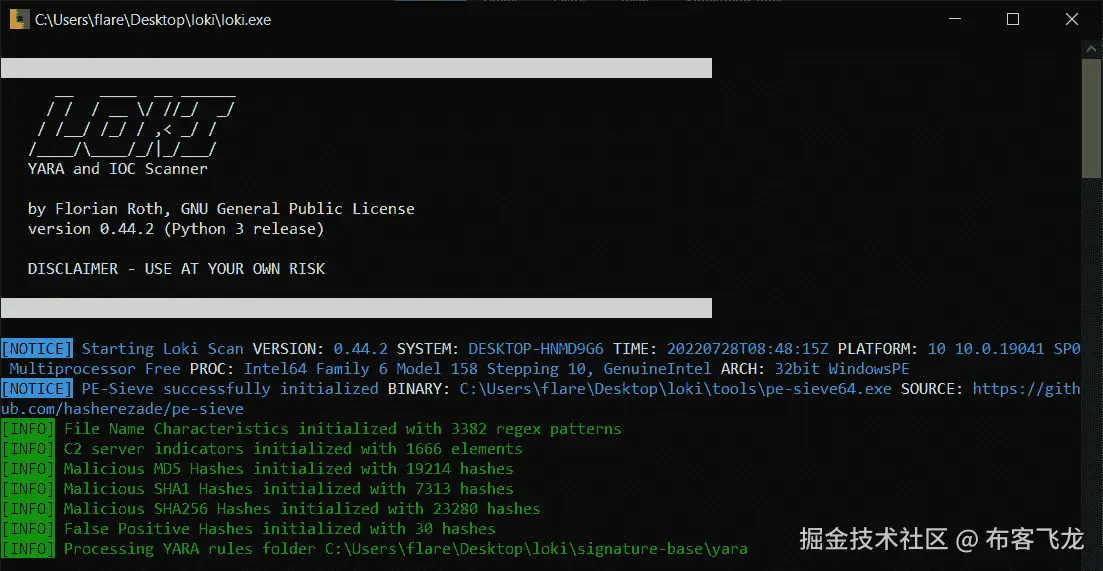Click the hasherezade/pe-sieve URL line
1103x571 pixels.
click(122, 409)
